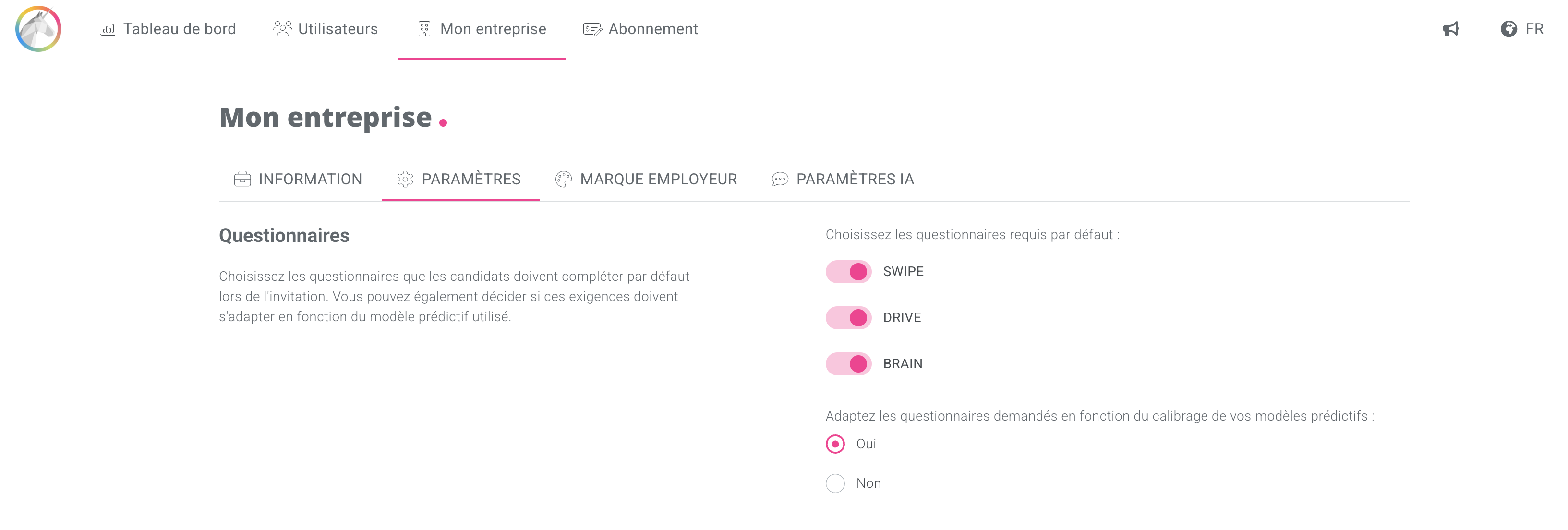The image size is (1568, 530).
Task: Toggle the BRAIN questionnaire switch
Action: pyautogui.click(x=848, y=364)
